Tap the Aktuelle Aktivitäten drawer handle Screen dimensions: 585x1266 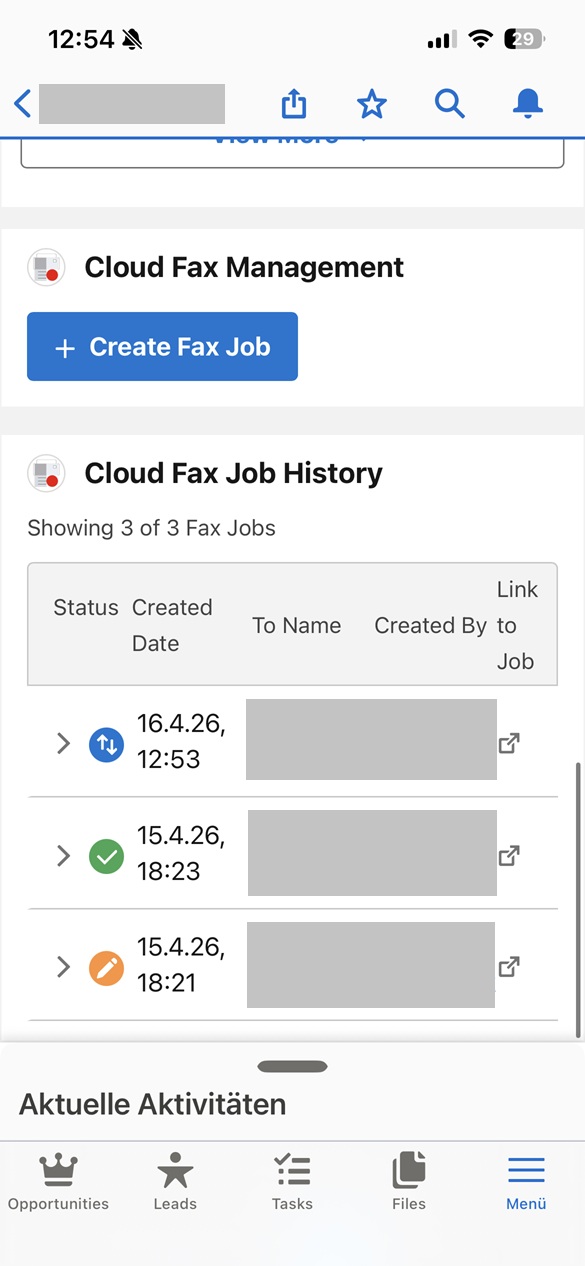click(292, 1066)
